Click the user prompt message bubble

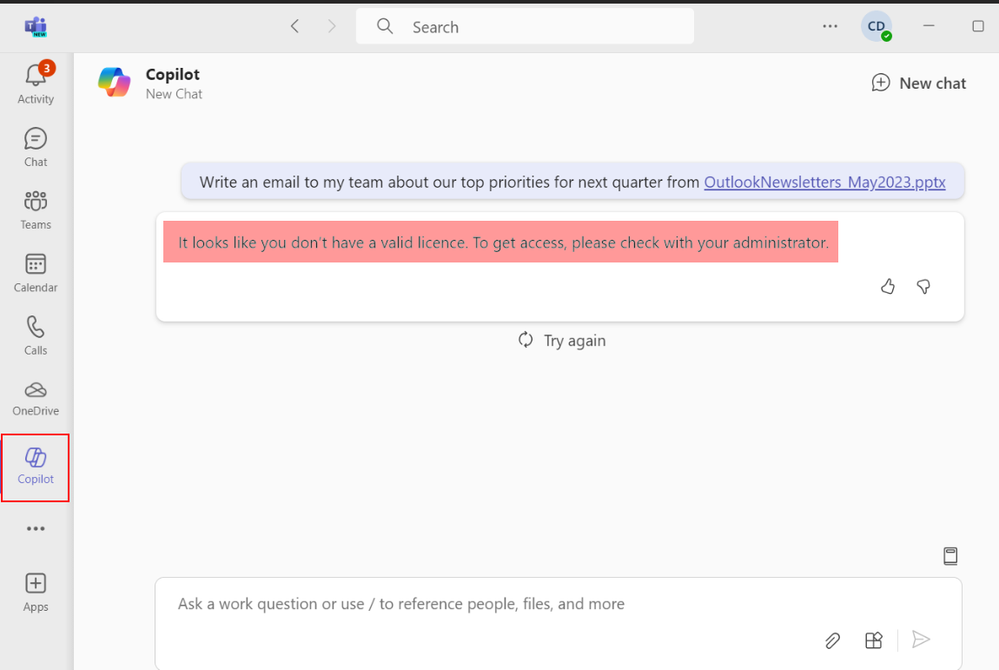[573, 182]
